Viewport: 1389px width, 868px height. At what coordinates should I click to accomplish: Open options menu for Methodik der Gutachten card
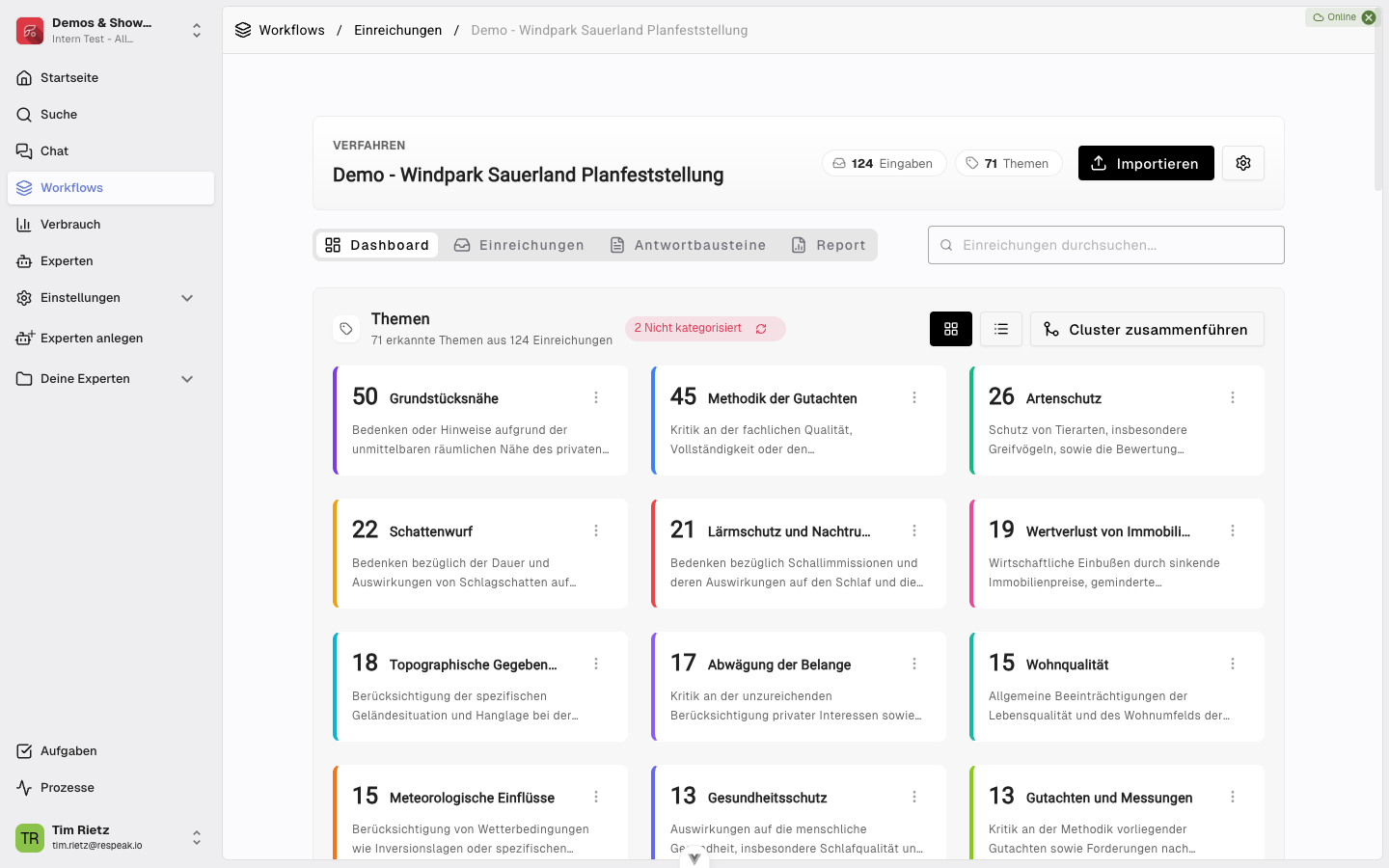tap(914, 397)
